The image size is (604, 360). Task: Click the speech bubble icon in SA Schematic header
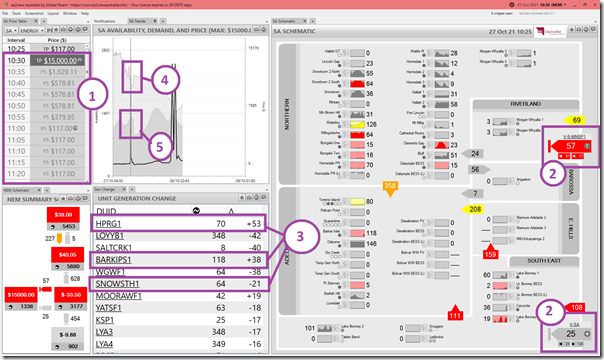point(592,30)
